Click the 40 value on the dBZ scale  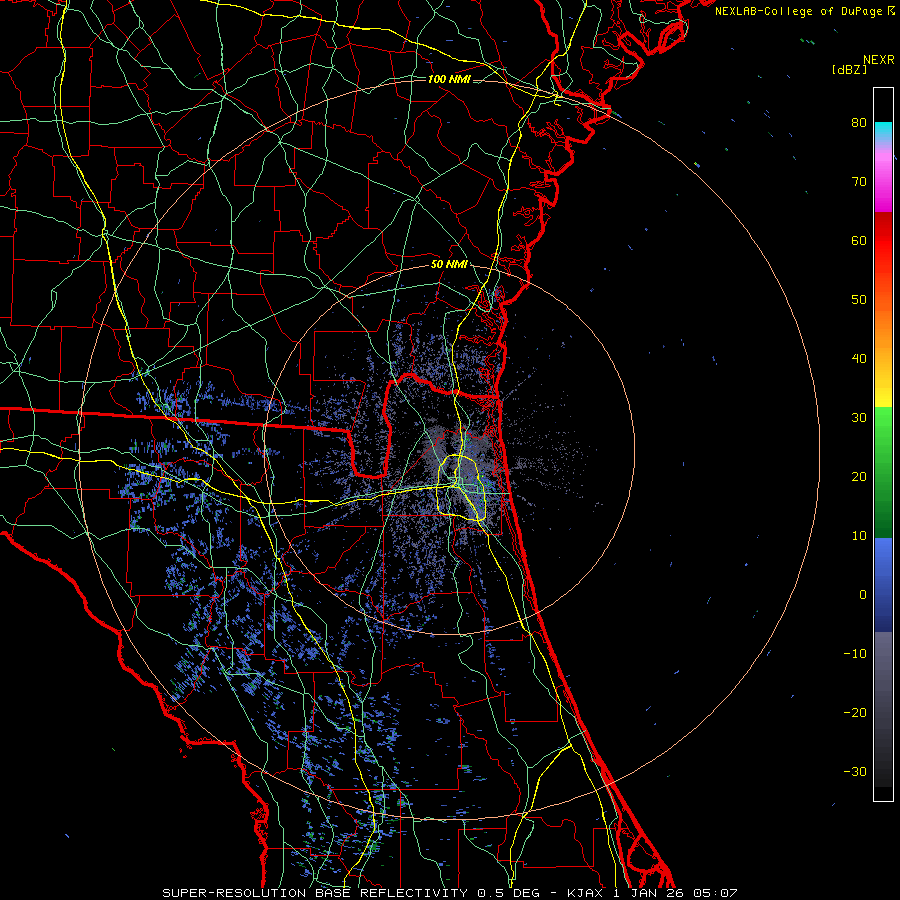click(859, 359)
